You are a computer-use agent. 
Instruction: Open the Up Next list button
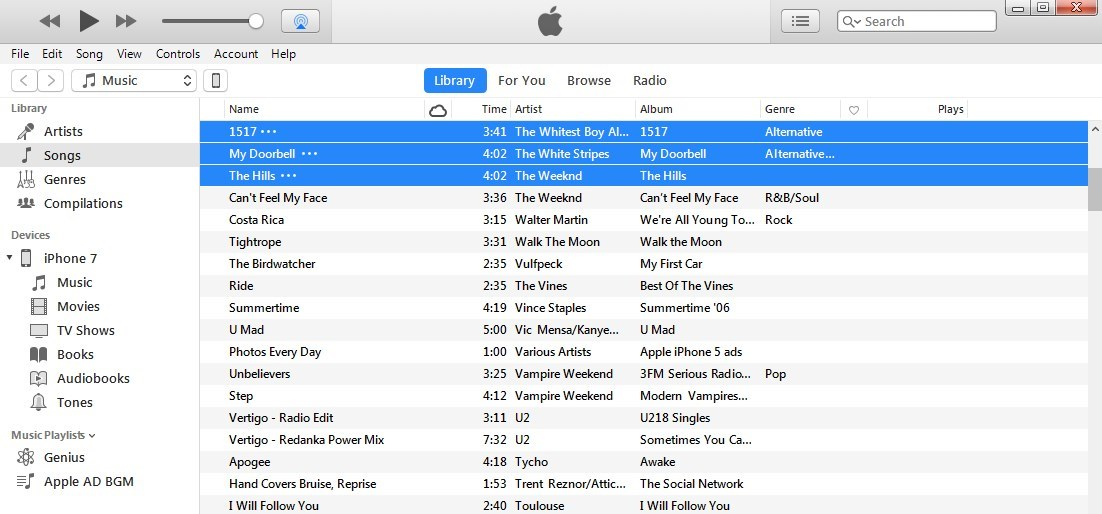coord(800,21)
